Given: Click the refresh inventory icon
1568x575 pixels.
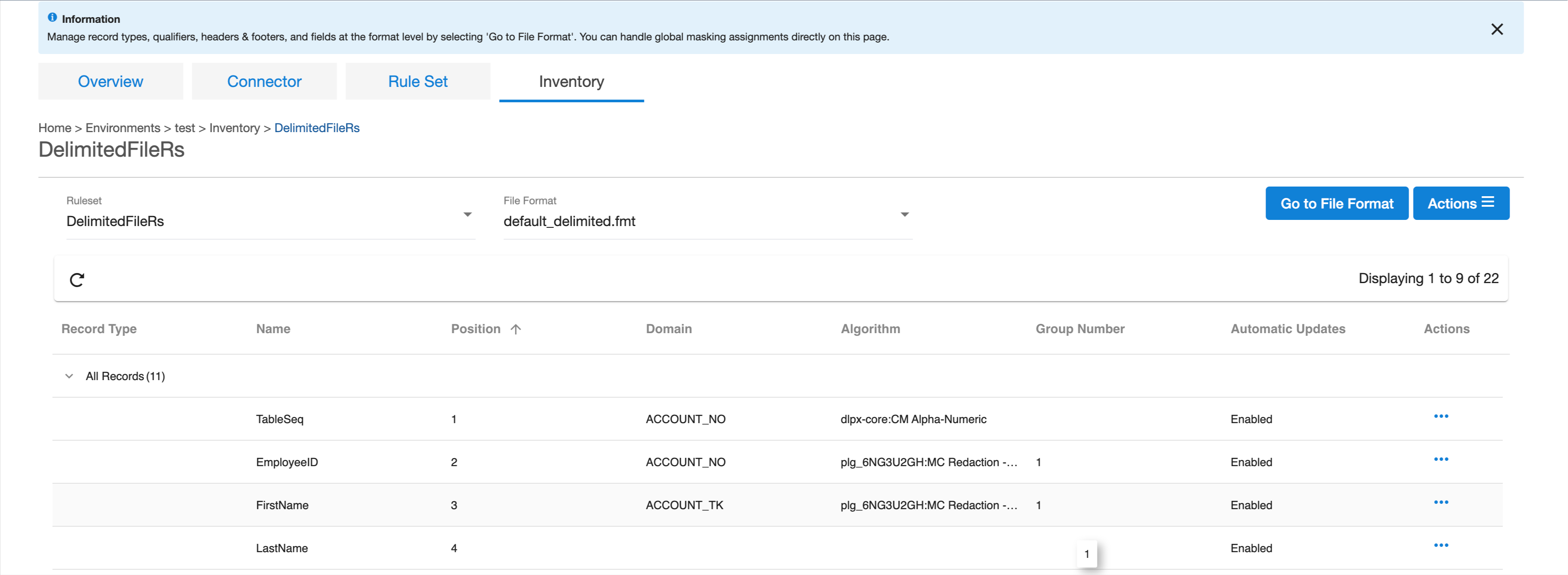Looking at the screenshot, I should tap(77, 280).
